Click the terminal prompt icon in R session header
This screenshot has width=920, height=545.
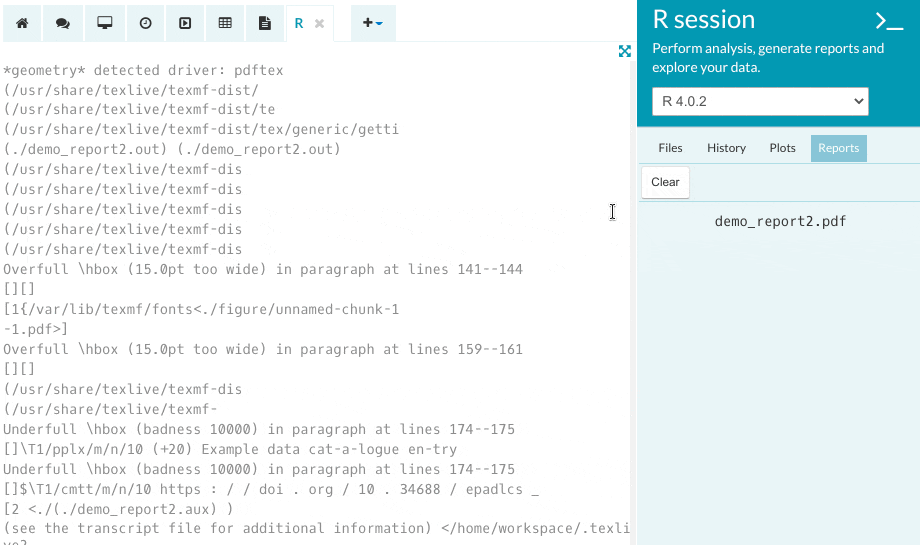point(889,21)
